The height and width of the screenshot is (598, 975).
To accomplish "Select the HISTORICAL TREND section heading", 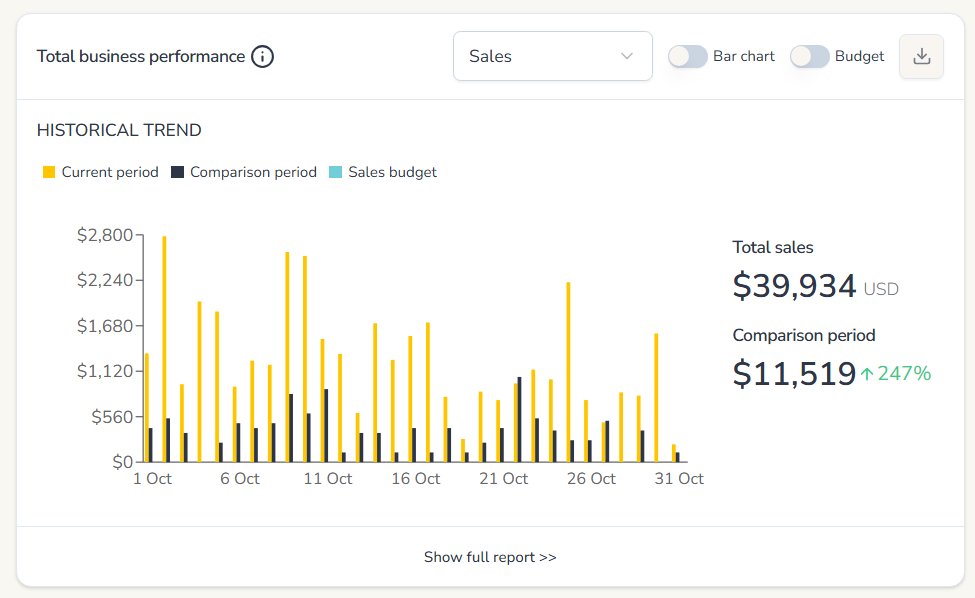I will coord(118,130).
